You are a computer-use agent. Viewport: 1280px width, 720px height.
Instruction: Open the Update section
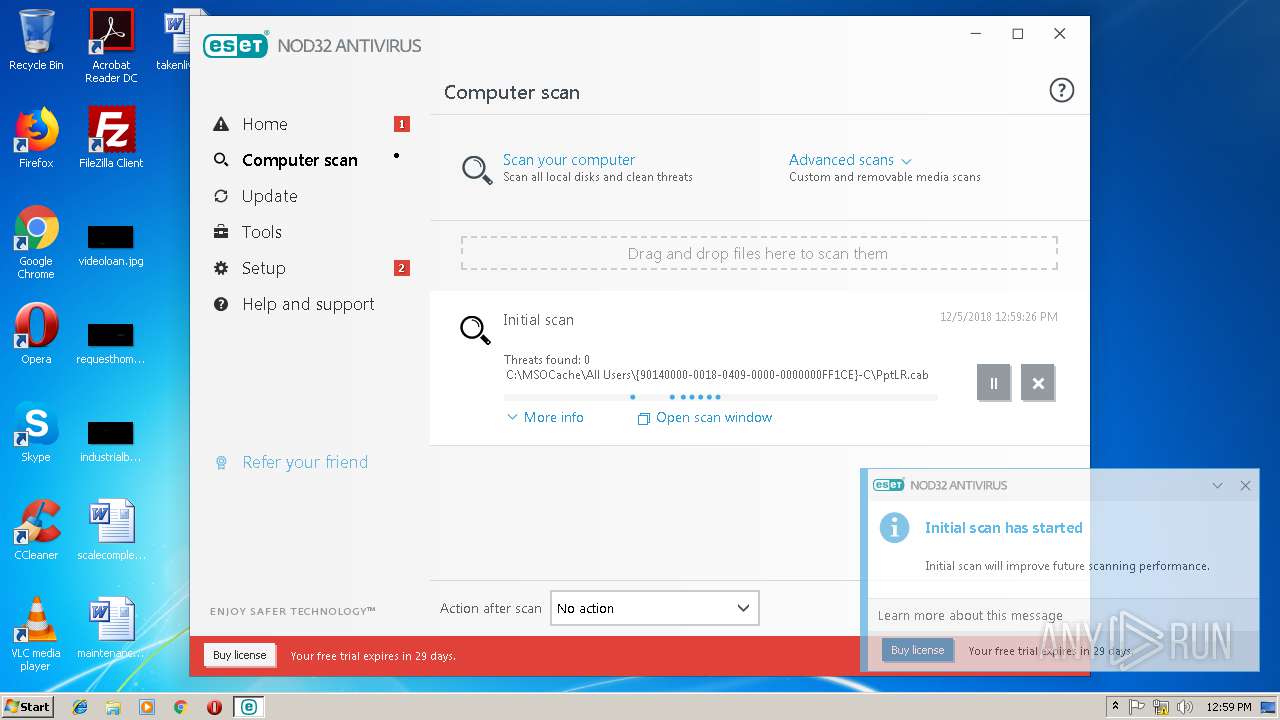tap(269, 196)
